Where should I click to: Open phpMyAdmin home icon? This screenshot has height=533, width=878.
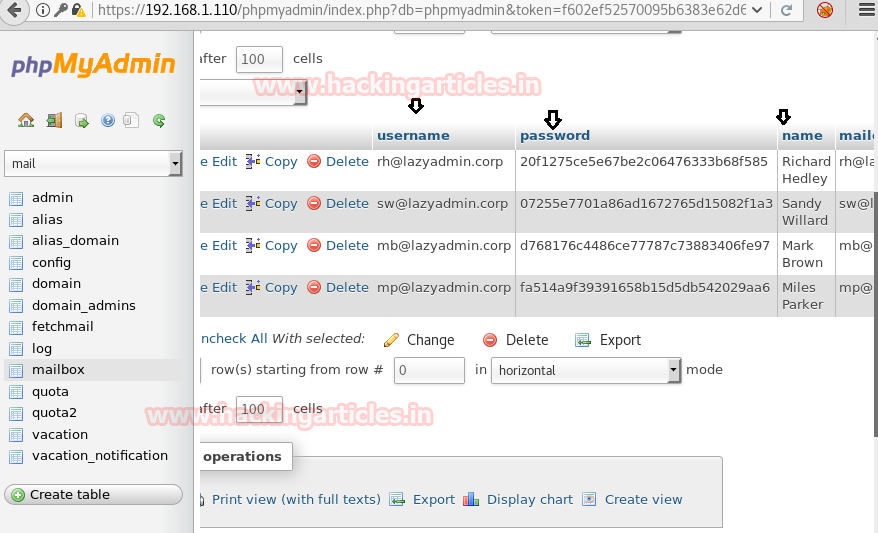[26, 120]
